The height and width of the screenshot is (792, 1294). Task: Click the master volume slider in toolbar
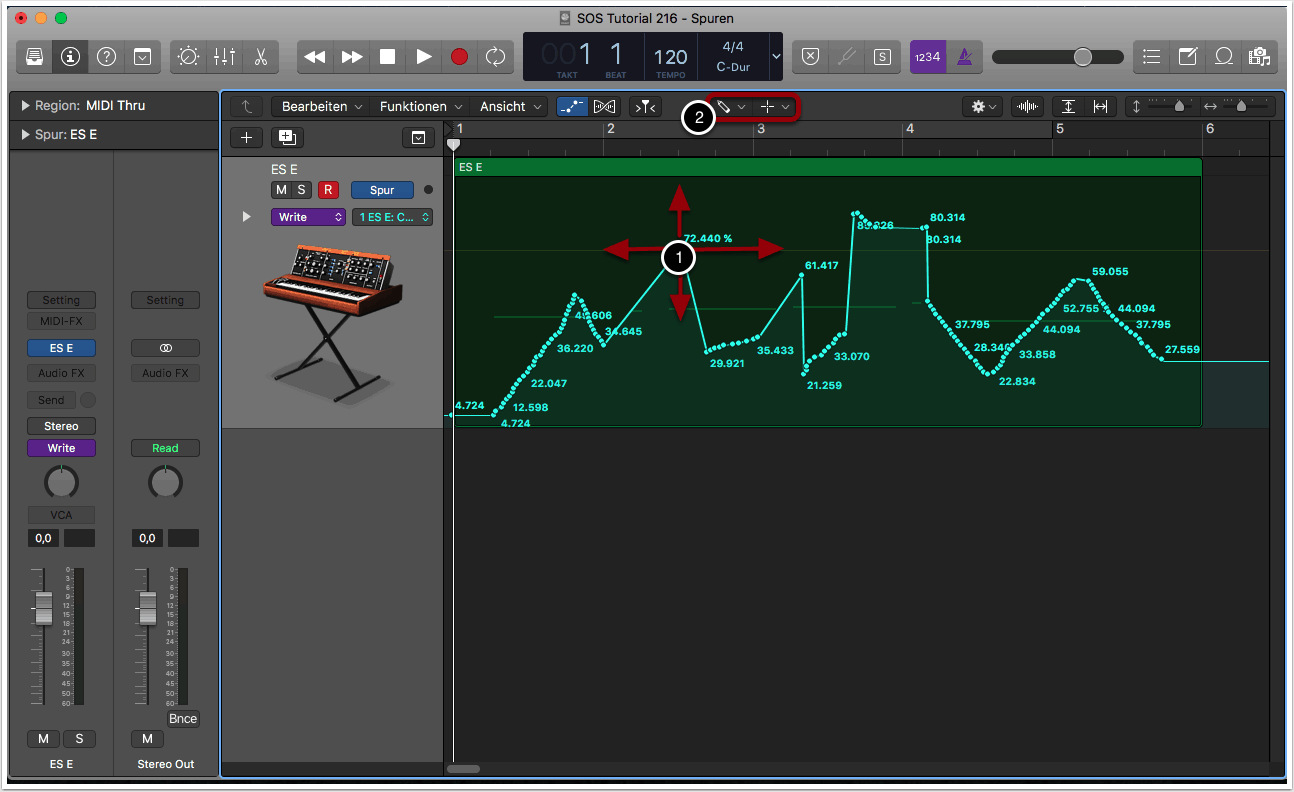(1082, 57)
